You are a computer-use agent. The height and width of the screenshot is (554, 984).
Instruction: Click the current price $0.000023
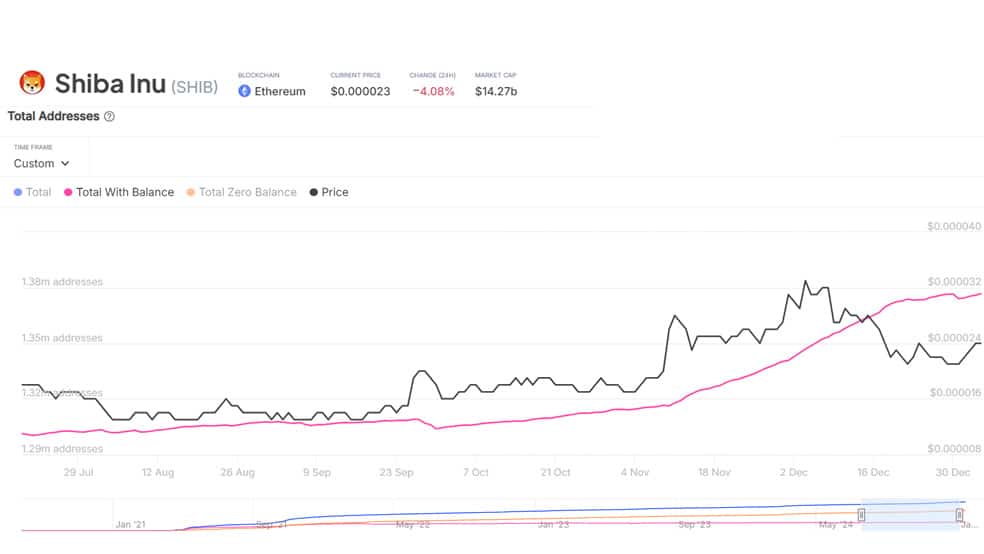click(360, 91)
